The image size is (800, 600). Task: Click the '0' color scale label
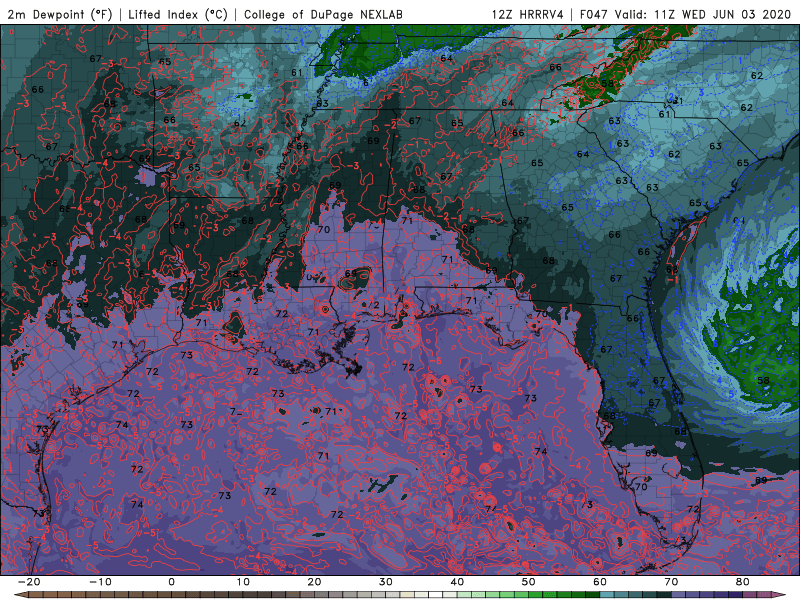click(x=171, y=582)
